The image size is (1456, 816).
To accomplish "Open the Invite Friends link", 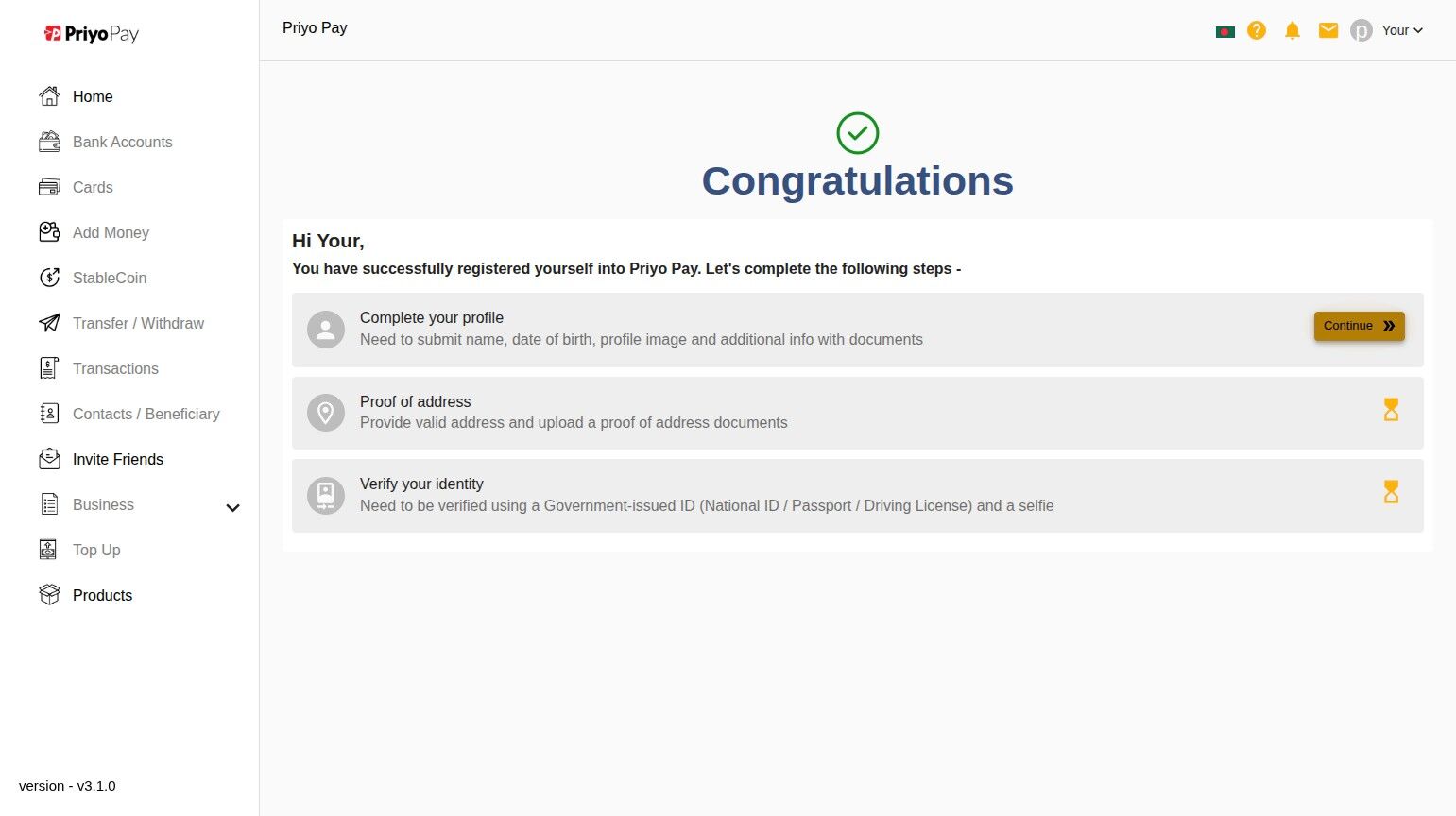I will point(117,459).
